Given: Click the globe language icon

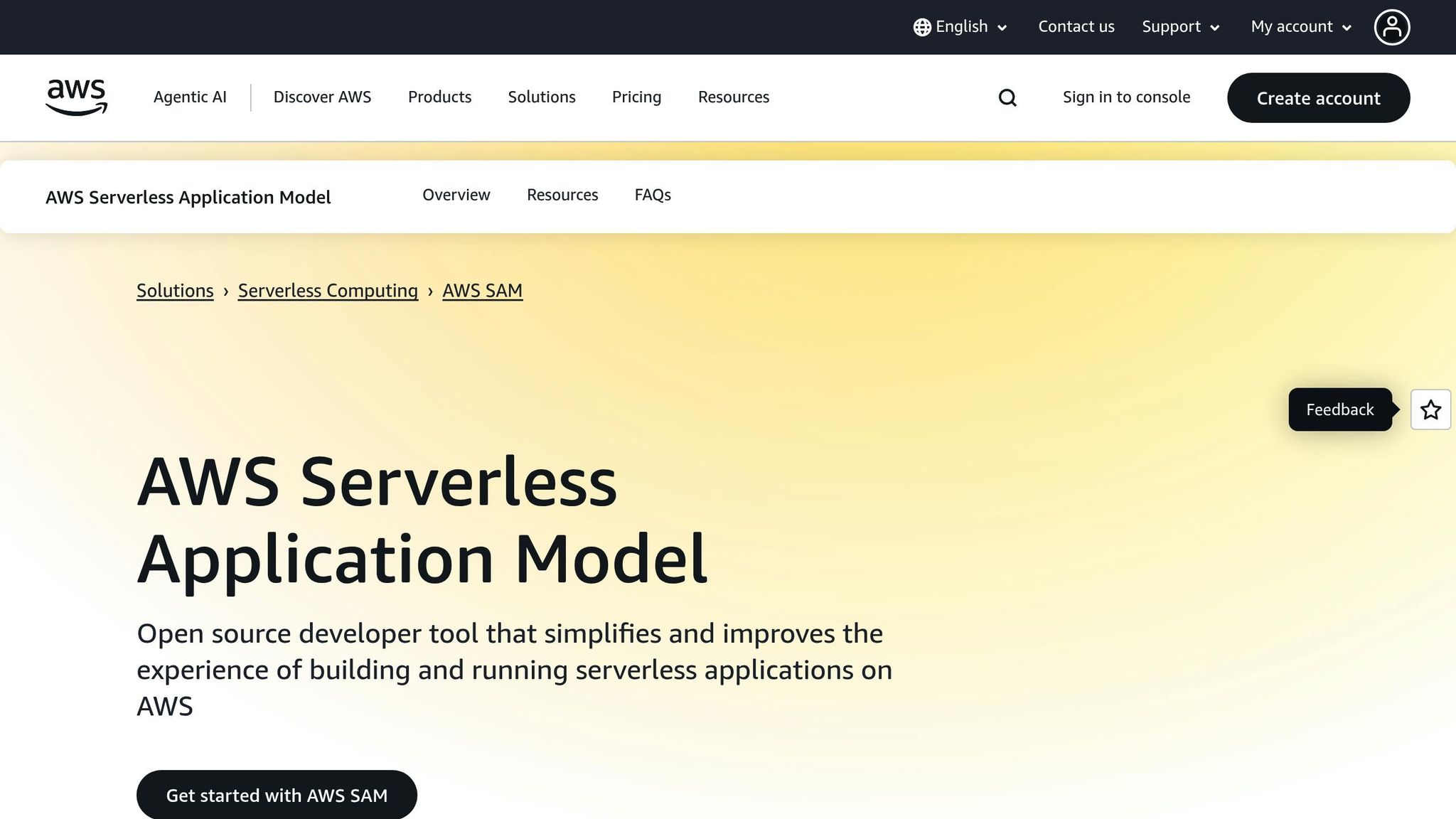Looking at the screenshot, I should point(922,27).
